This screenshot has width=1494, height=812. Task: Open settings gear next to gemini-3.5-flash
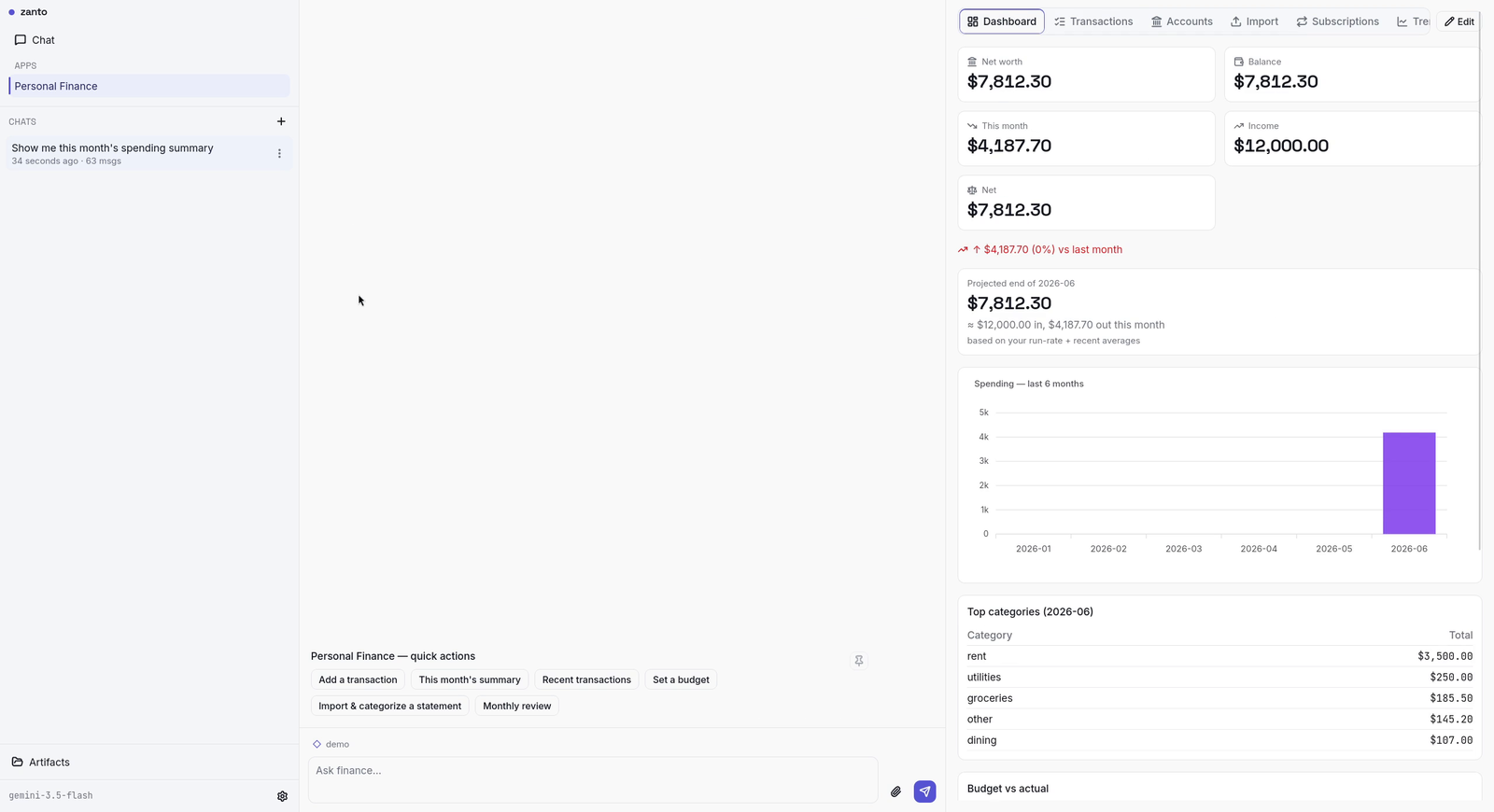coord(282,796)
